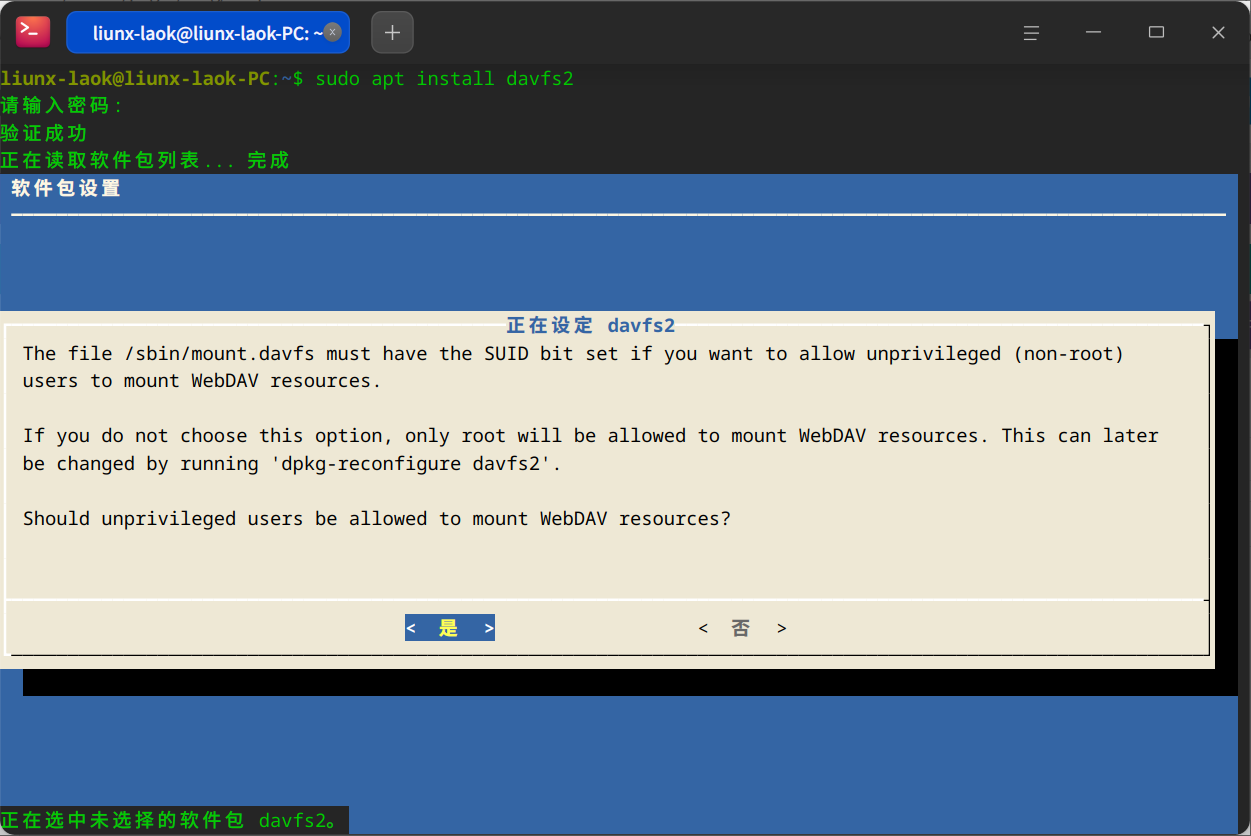This screenshot has height=836, width=1251.
Task: Open a new terminal tab with plus button
Action: coord(392,33)
